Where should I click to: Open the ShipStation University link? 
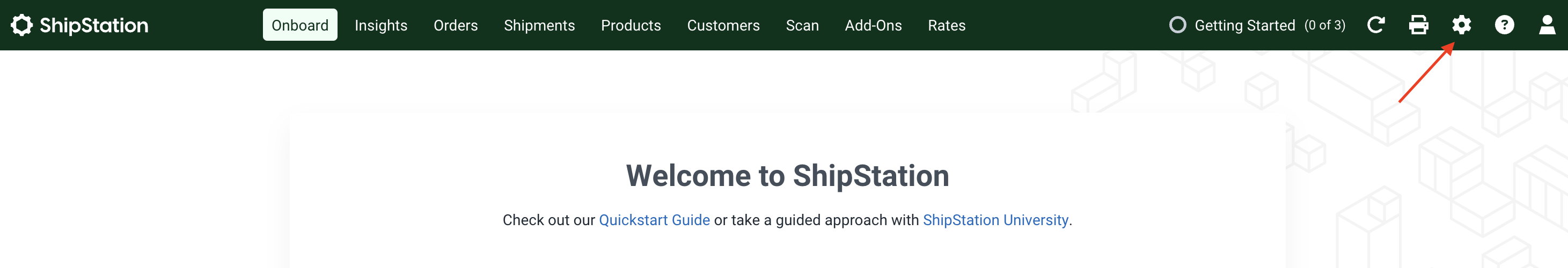[x=995, y=220]
